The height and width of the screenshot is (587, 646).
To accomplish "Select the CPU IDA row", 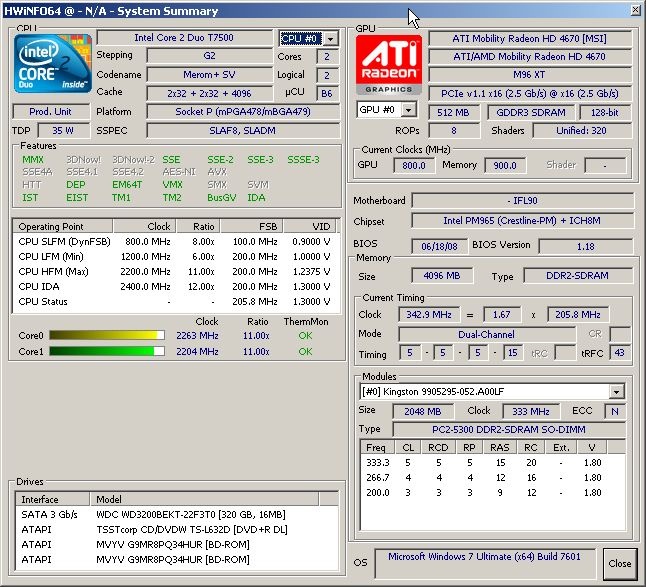I will point(176,286).
